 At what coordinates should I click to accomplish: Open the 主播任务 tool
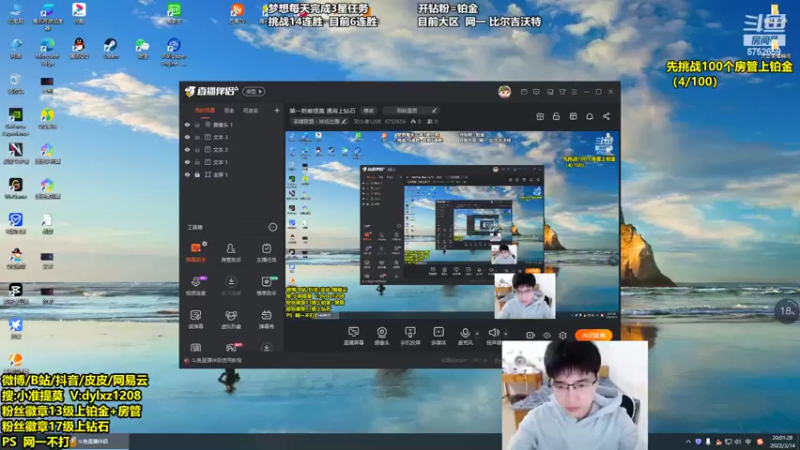[266, 253]
